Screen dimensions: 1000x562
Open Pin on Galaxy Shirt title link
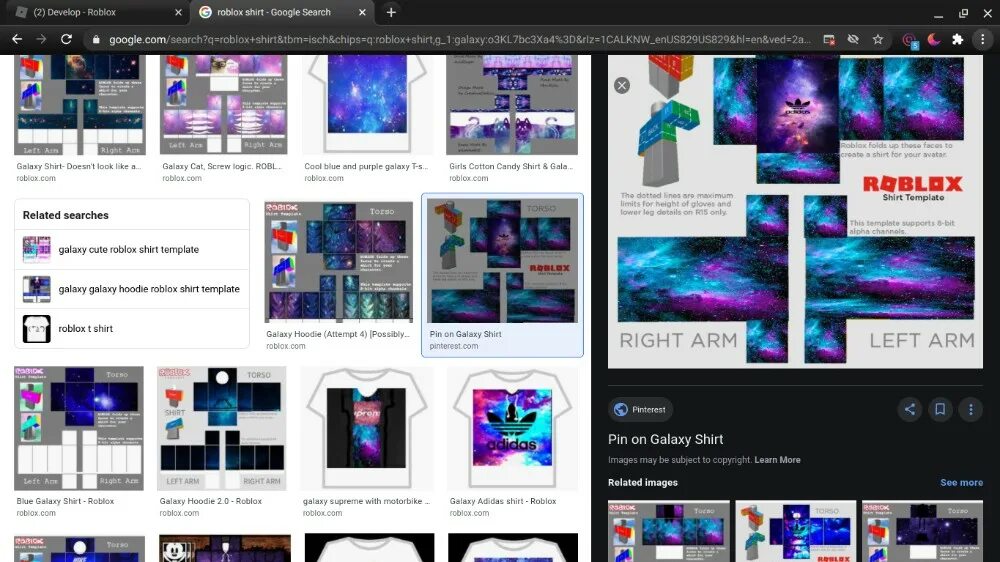point(665,440)
